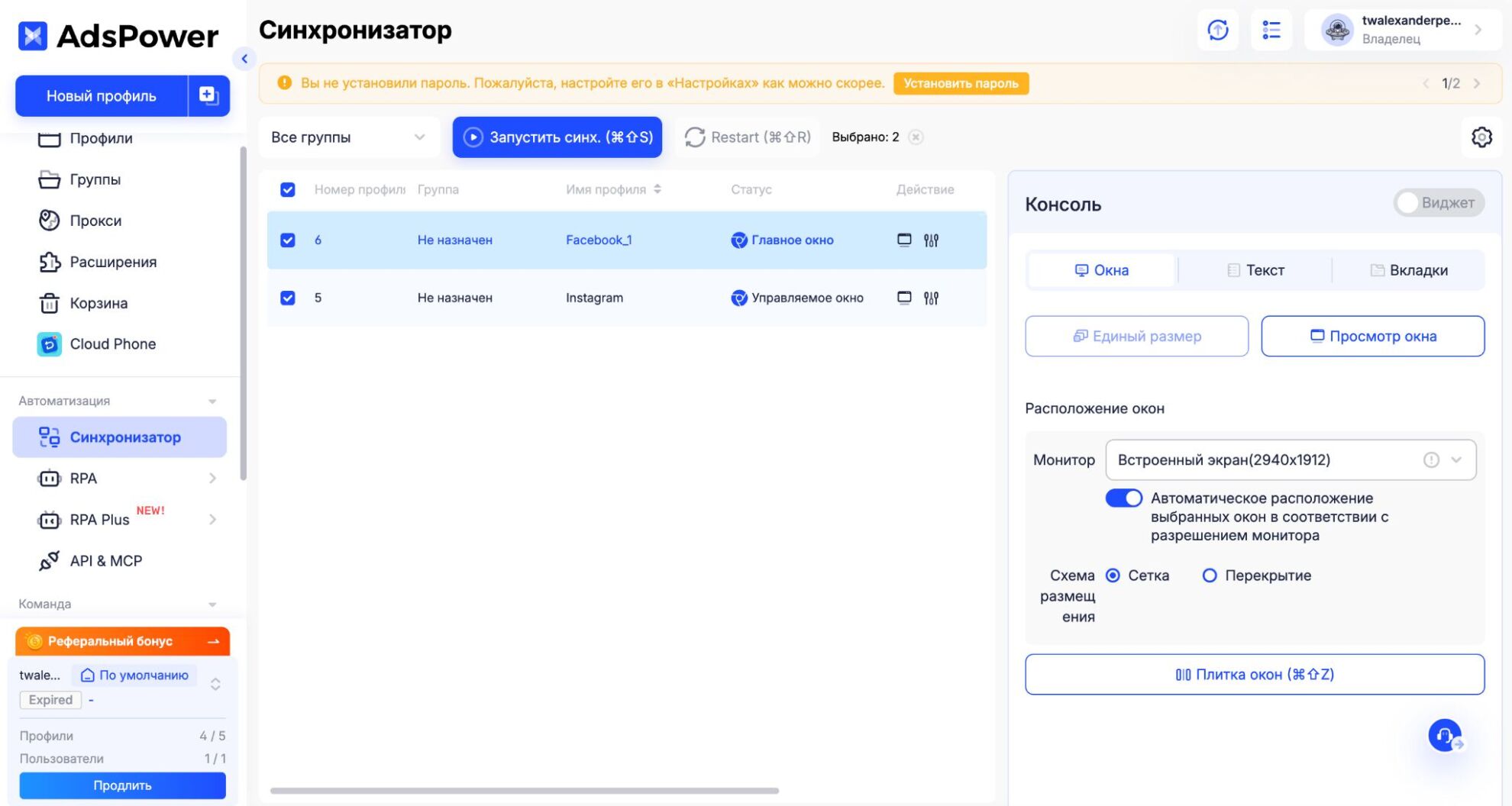1512x806 pixels.
Task: Expand the RPA Plus submenu arrow
Action: click(212, 520)
